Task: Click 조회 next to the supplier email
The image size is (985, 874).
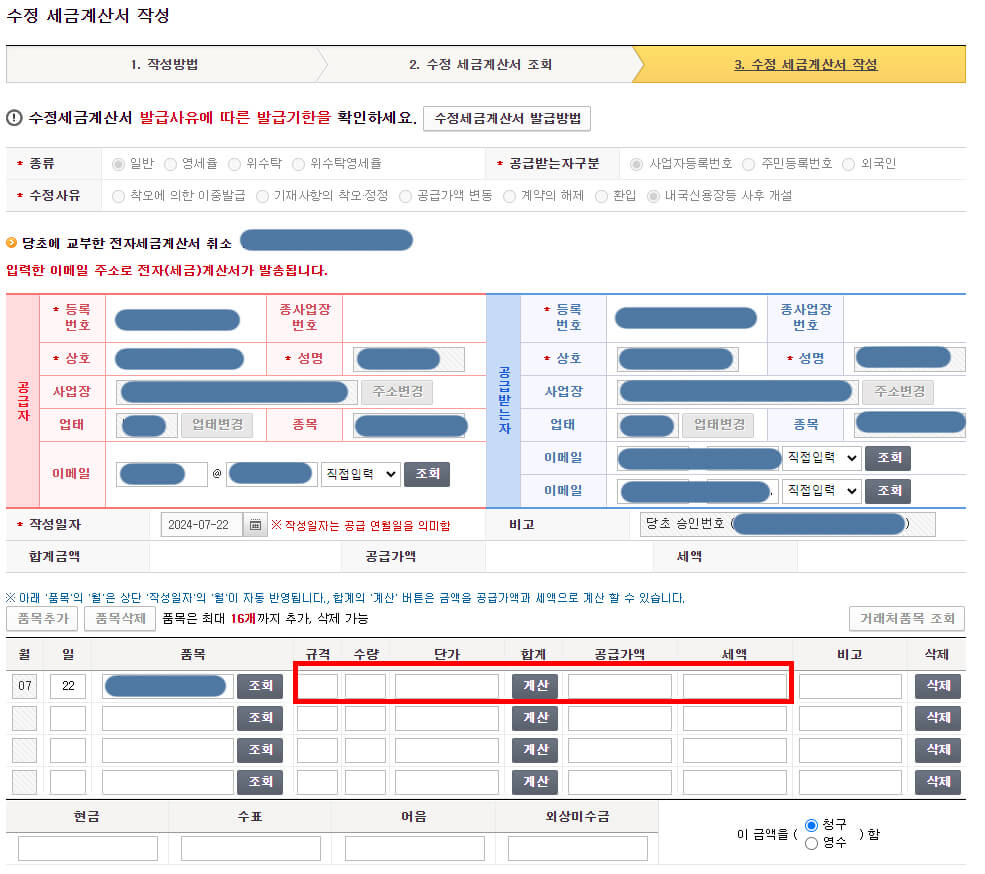Action: (426, 475)
